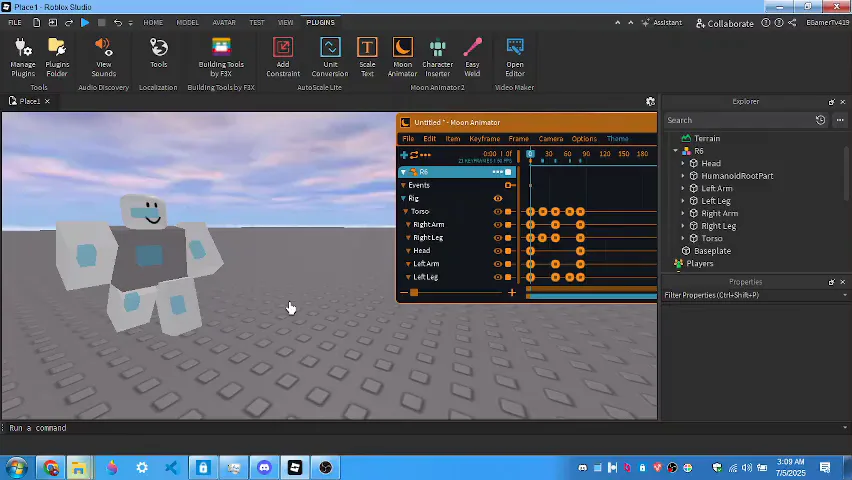This screenshot has height=480, width=852.
Task: Hide the Left Leg track
Action: (x=498, y=277)
